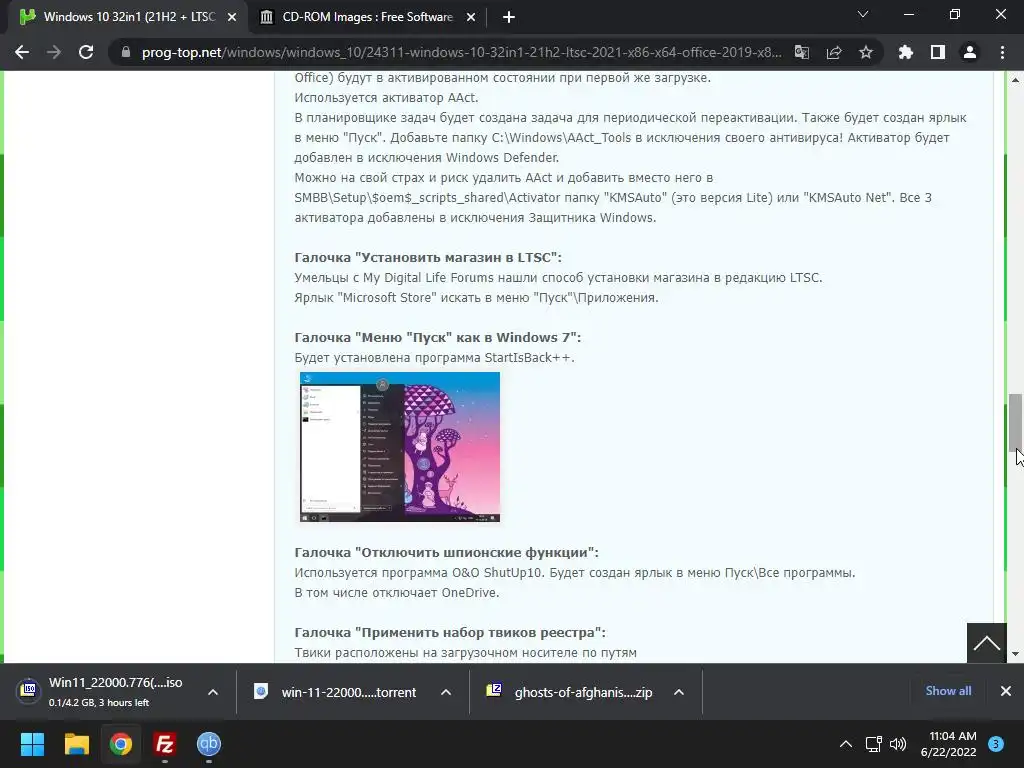Open the Extensions puzzle icon
The width and height of the screenshot is (1024, 768).
click(x=905, y=52)
